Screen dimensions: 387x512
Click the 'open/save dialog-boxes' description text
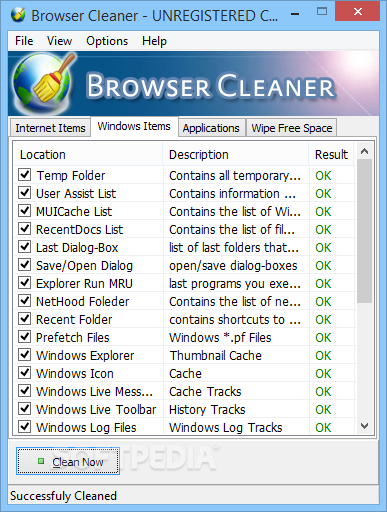click(233, 266)
